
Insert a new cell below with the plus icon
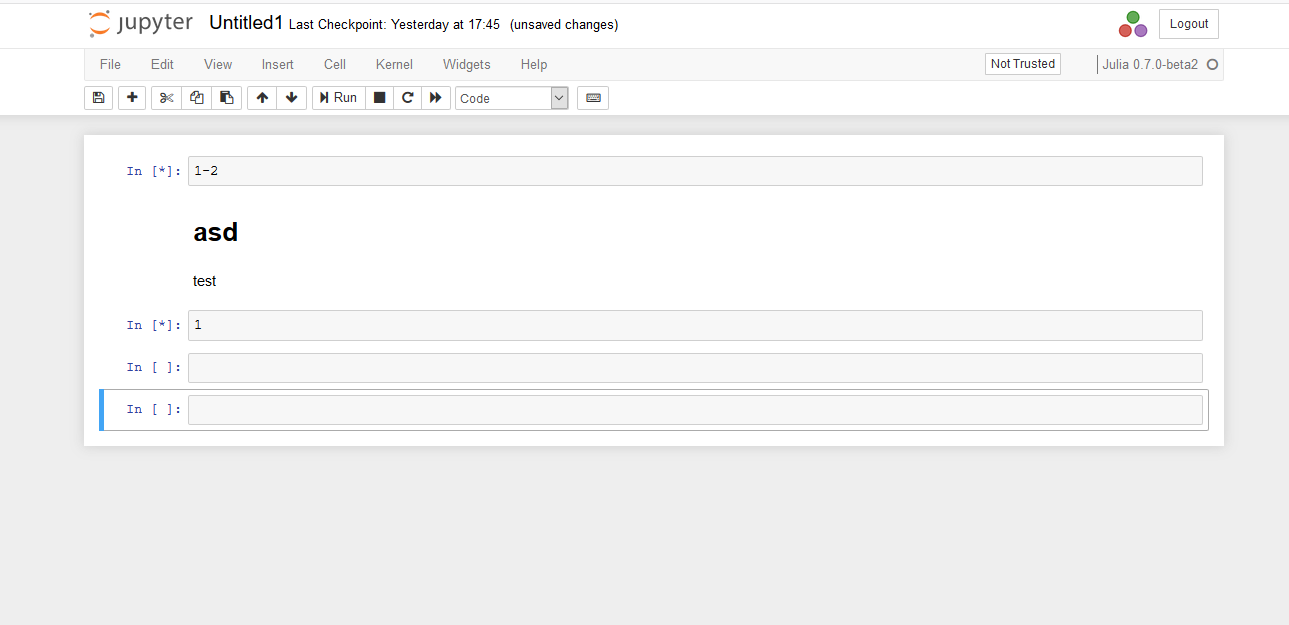[131, 97]
